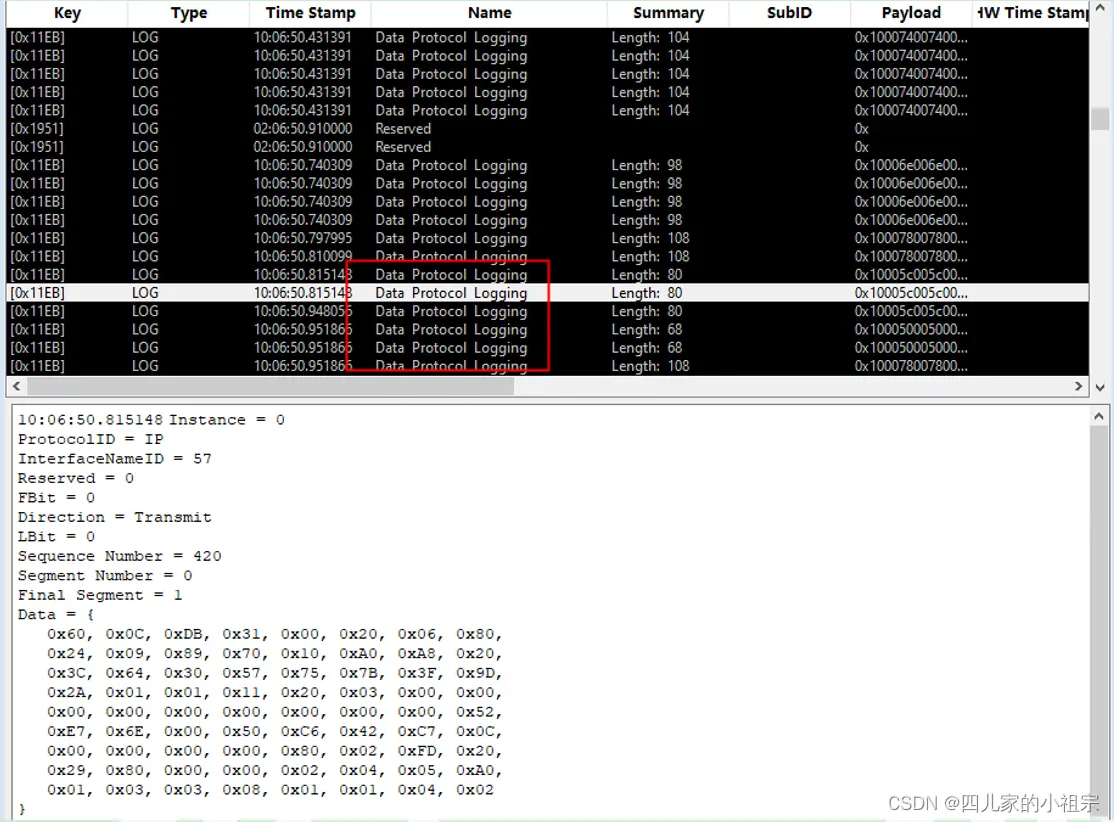
Task: Click the Key column header
Action: [x=66, y=13]
